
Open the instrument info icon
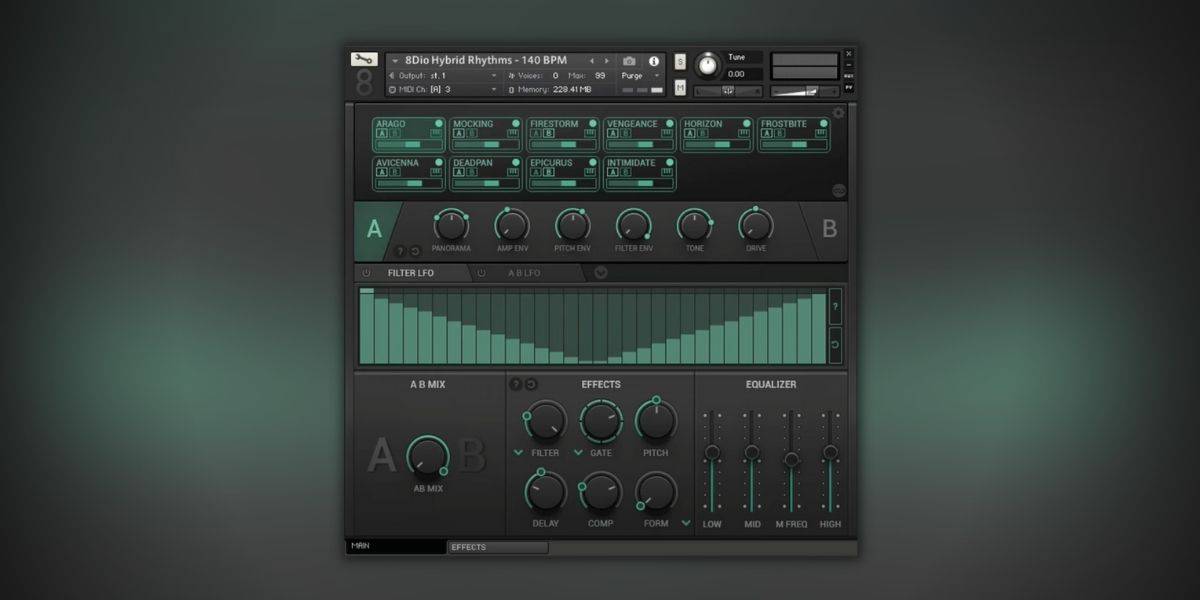click(654, 61)
